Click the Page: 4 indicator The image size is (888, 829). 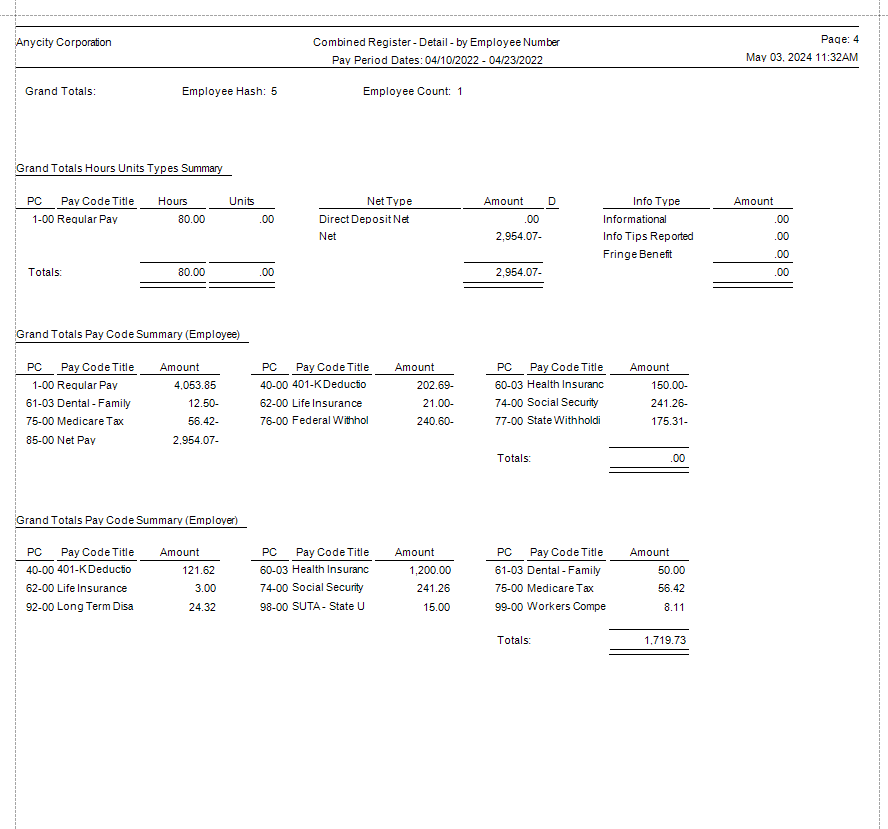coord(839,39)
